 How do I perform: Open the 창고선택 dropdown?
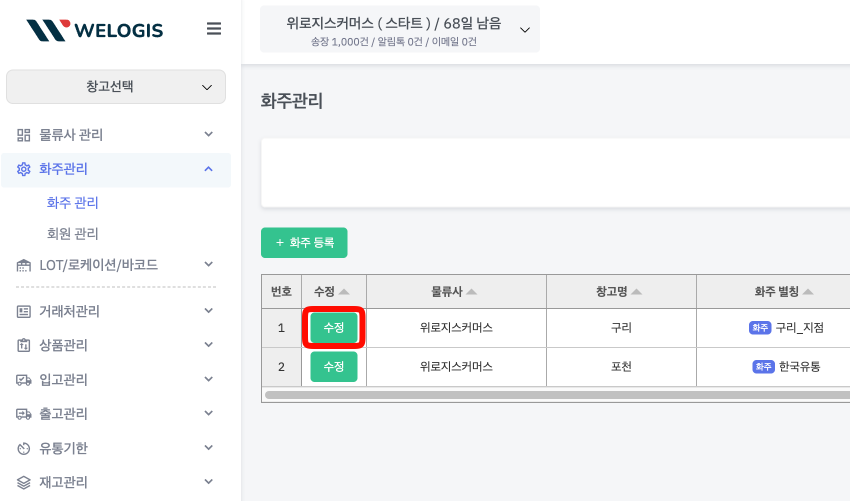click(116, 87)
